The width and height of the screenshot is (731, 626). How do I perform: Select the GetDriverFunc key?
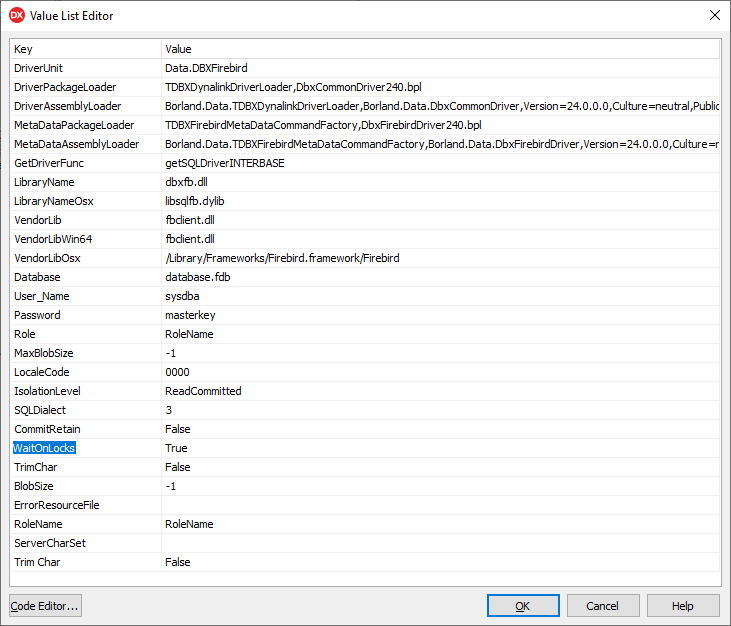[86, 163]
